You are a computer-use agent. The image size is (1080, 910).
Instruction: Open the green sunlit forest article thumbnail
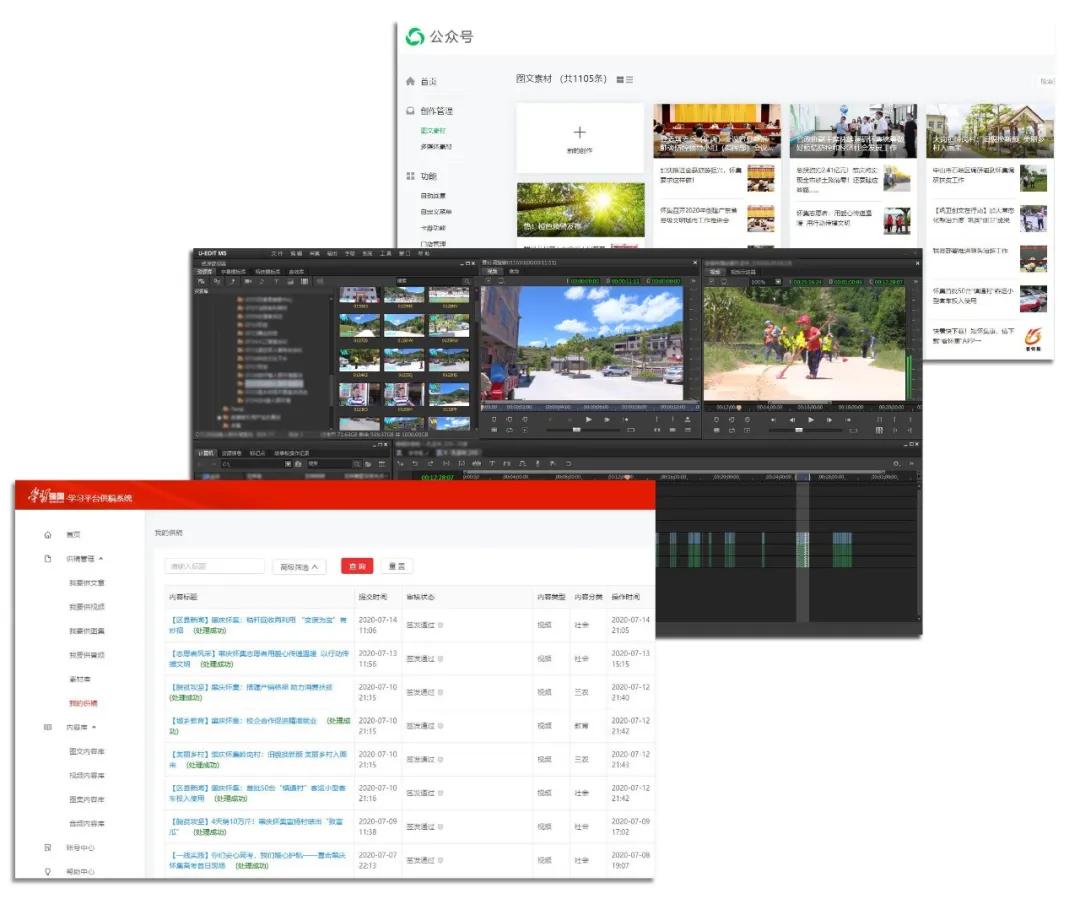[581, 209]
